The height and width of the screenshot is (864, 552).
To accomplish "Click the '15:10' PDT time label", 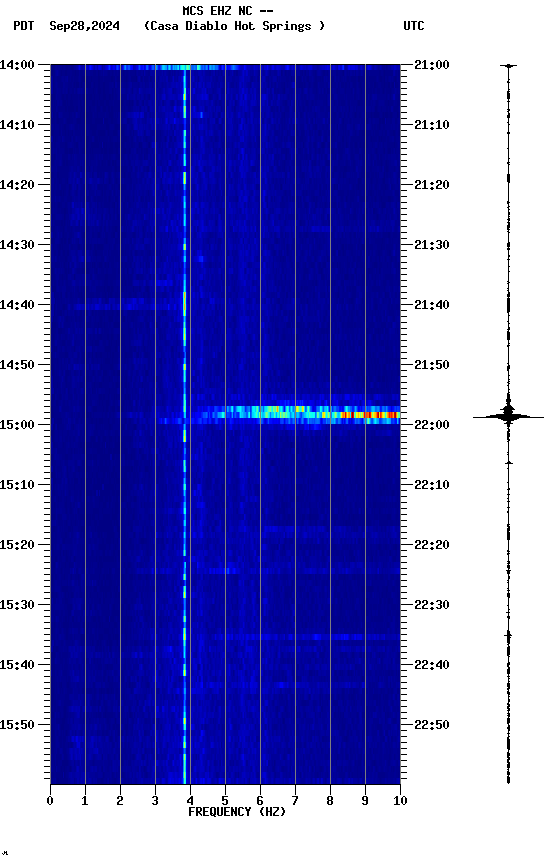I will pos(17,485).
